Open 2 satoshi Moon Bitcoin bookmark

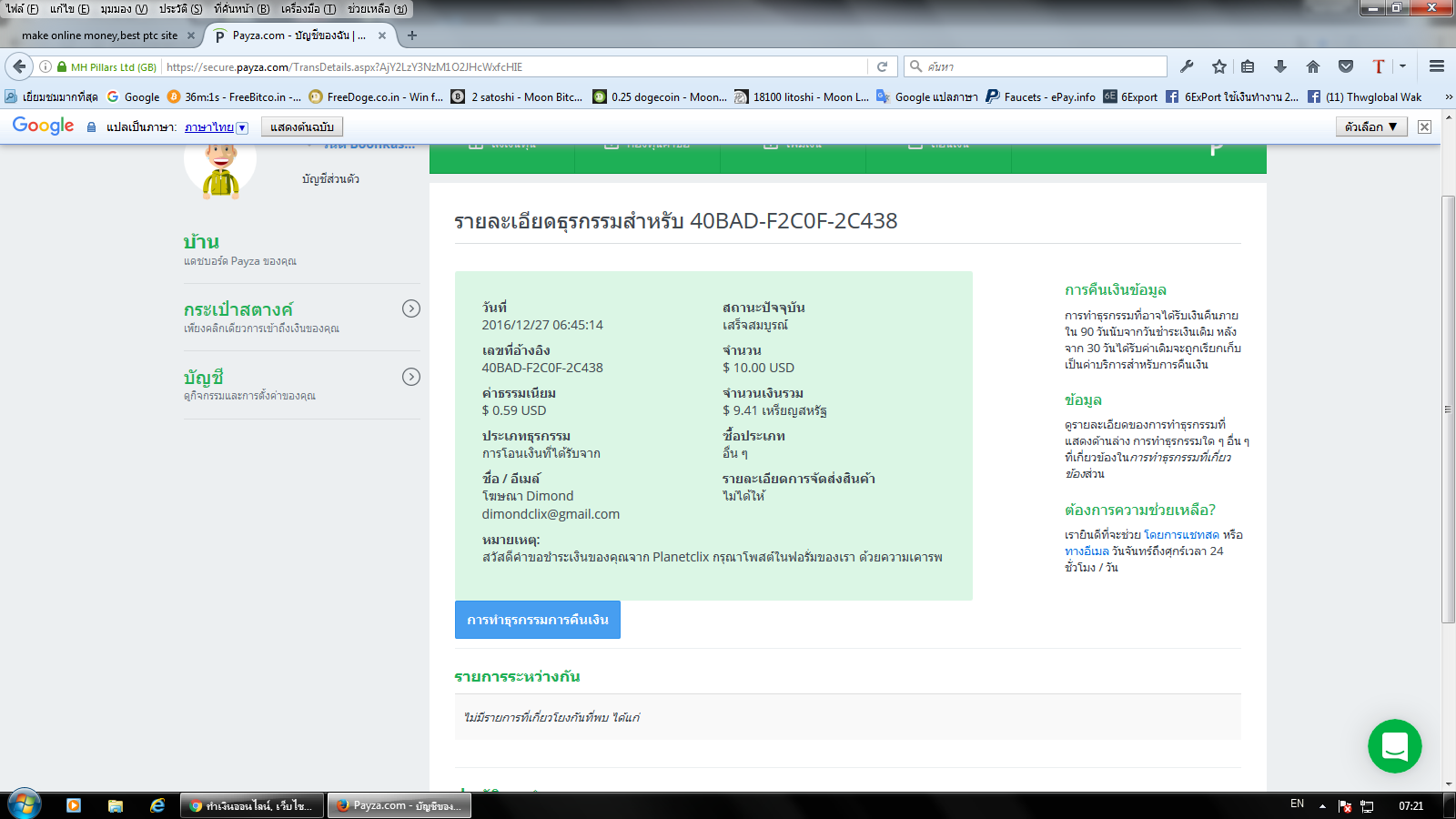pos(517,96)
